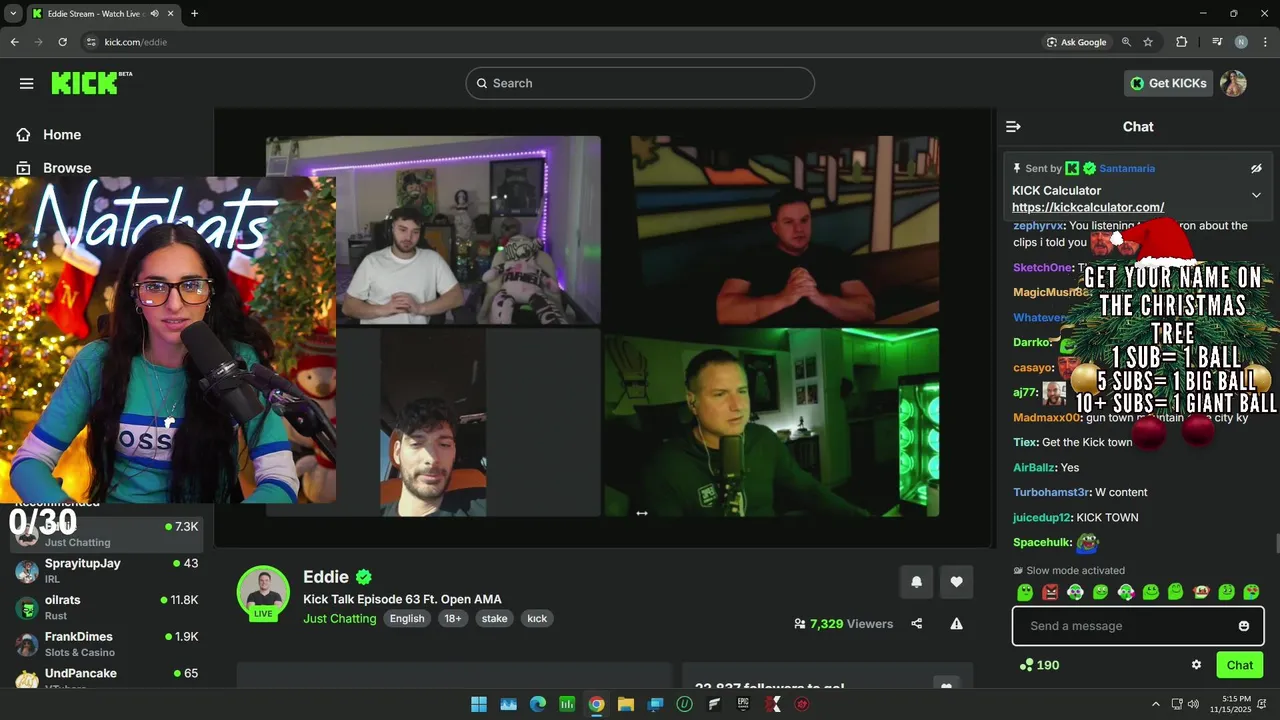Open the tab search dropdown
Viewport: 1280px width, 720px height.
(13, 13)
